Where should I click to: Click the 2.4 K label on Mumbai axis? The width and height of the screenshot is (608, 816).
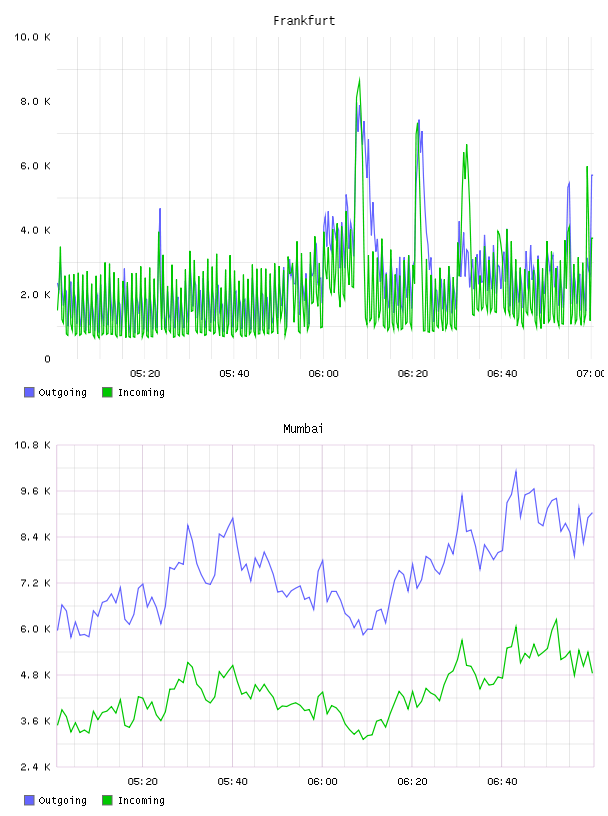(35, 767)
